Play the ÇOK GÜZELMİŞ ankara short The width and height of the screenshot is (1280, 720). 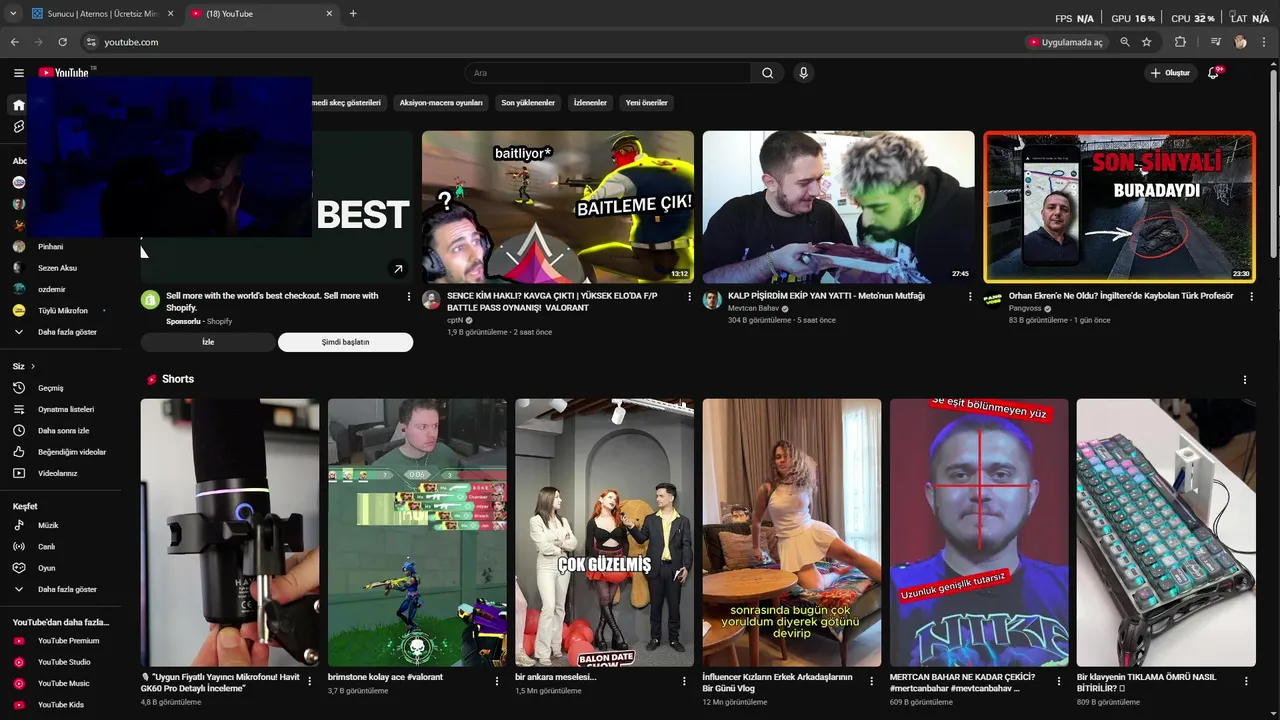coord(604,533)
